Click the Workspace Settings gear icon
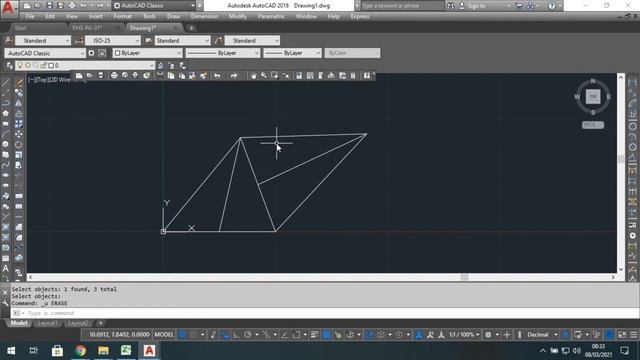The width and height of the screenshot is (640, 360). 91,53
